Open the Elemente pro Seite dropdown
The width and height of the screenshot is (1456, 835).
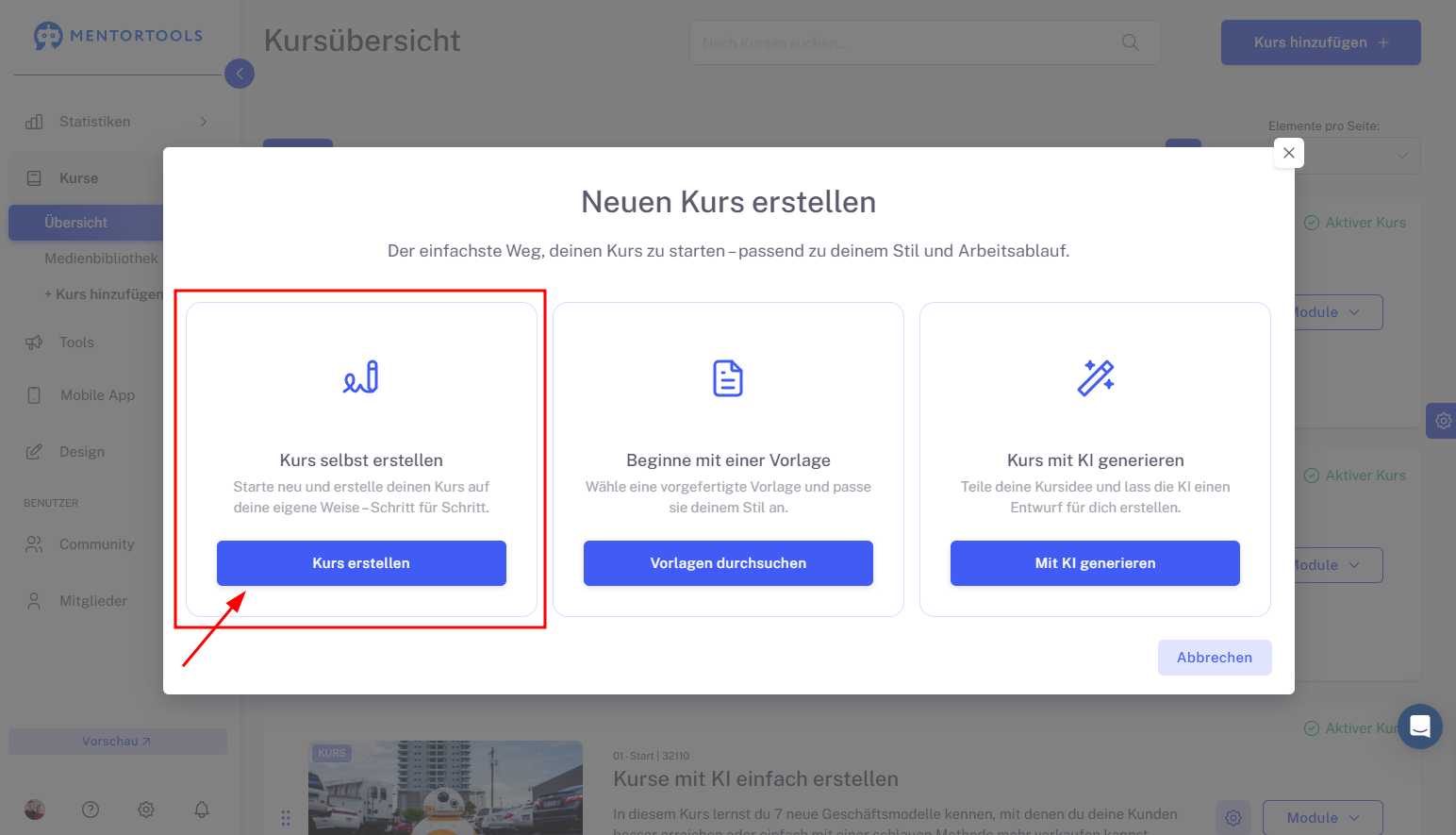(1344, 156)
